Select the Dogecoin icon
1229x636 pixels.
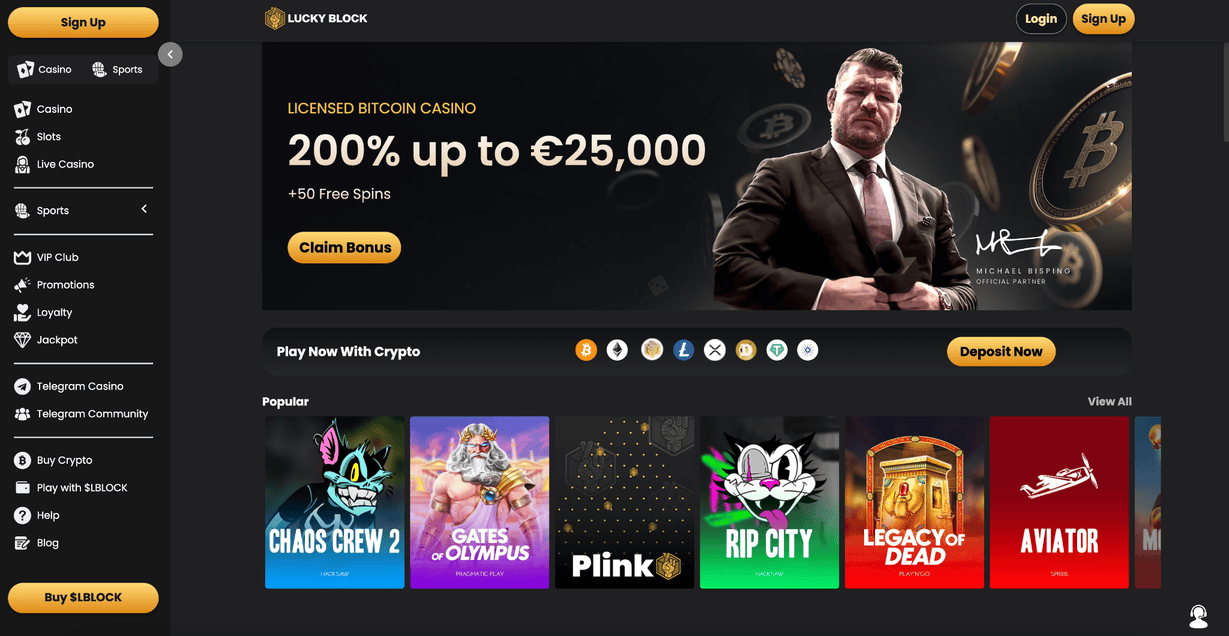[x=745, y=350]
